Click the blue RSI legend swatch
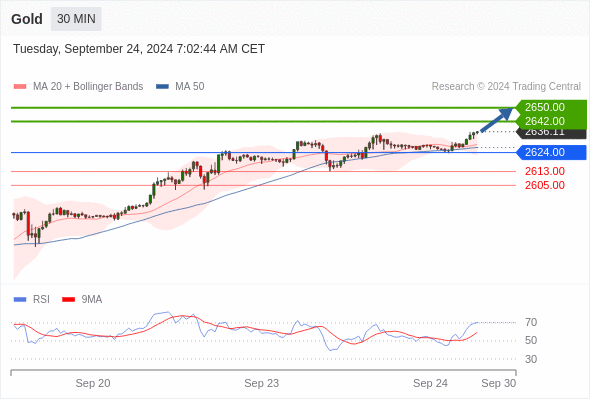This screenshot has width=590, height=400. (x=20, y=300)
